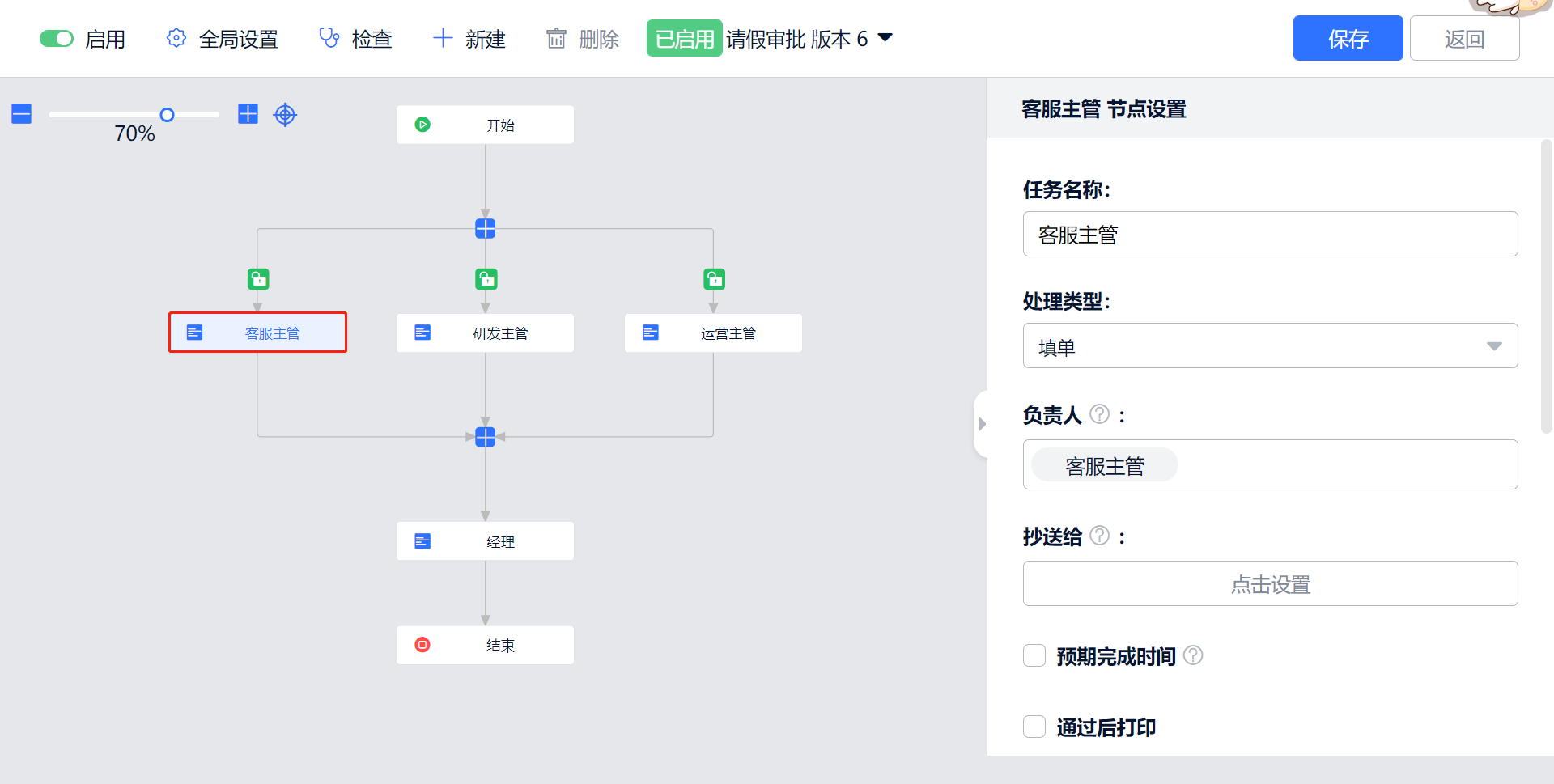Check the 预期完成时间 checkbox

pyautogui.click(x=1034, y=655)
